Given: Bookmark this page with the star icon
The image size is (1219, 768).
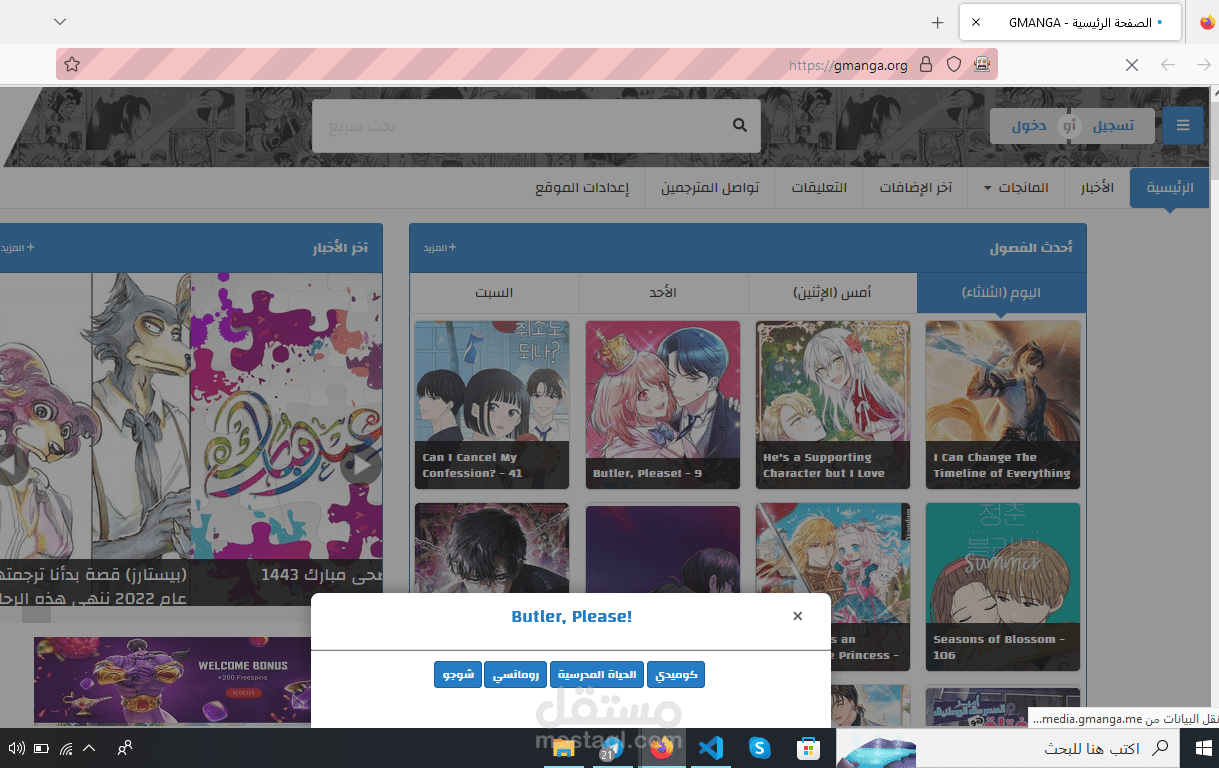Looking at the screenshot, I should [x=72, y=65].
